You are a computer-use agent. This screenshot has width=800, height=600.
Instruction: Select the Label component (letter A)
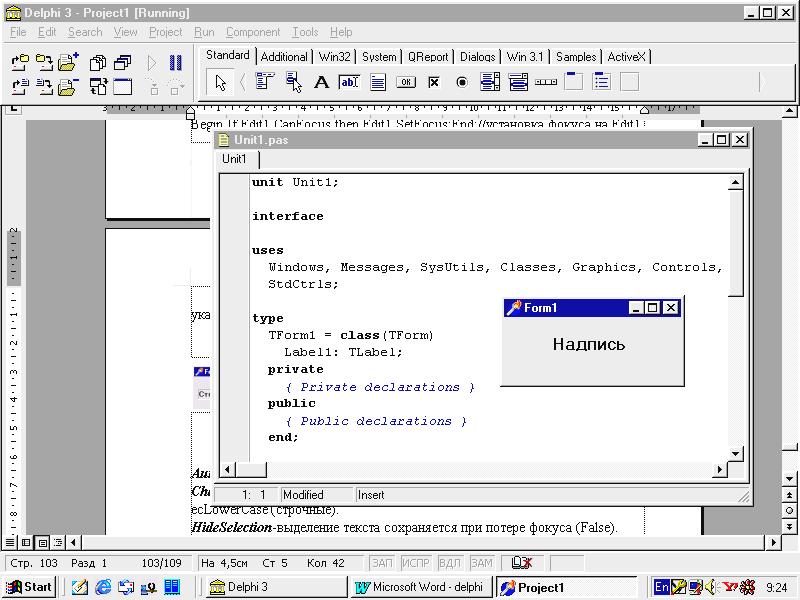click(x=321, y=82)
